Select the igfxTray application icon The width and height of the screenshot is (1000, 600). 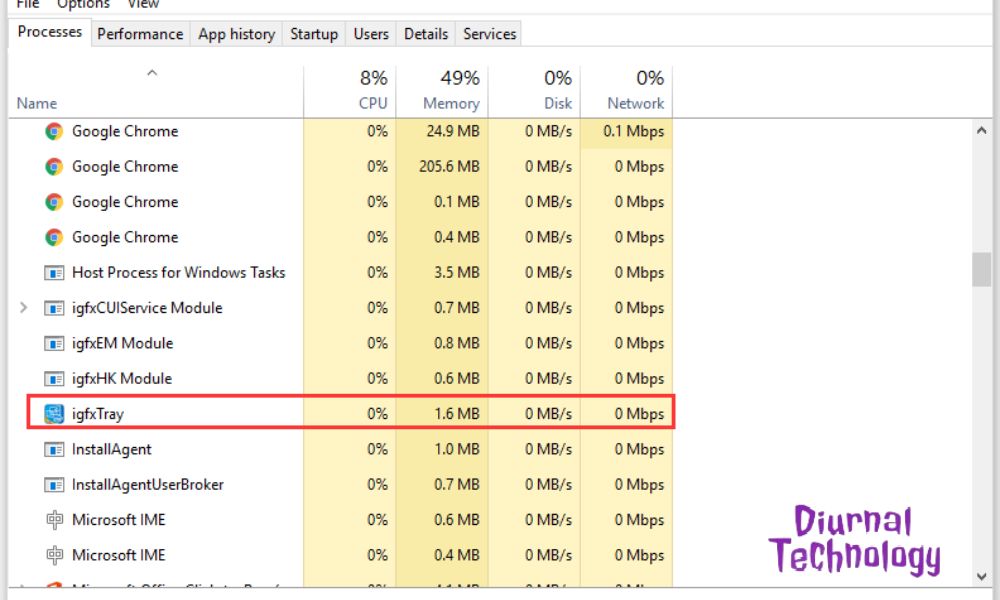(52, 413)
